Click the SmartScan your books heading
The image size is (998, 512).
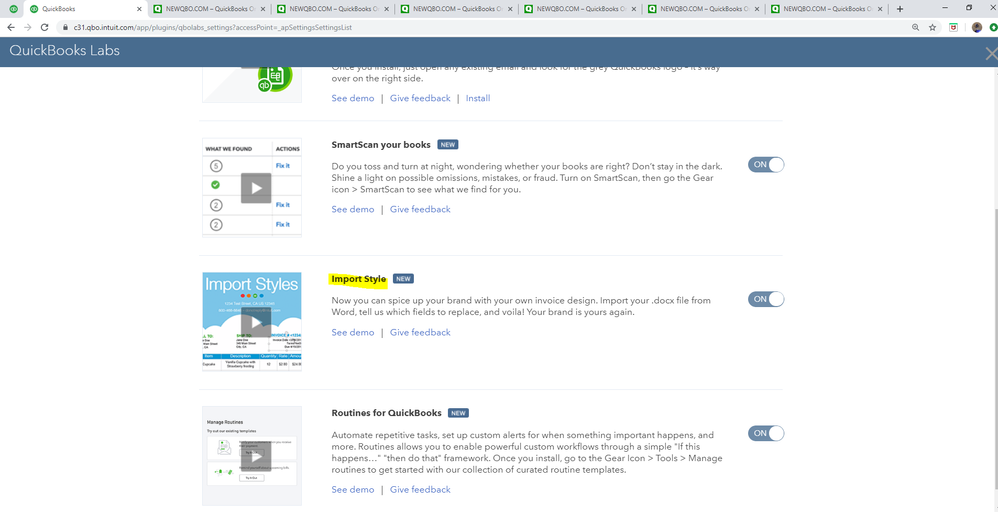pyautogui.click(x=381, y=145)
